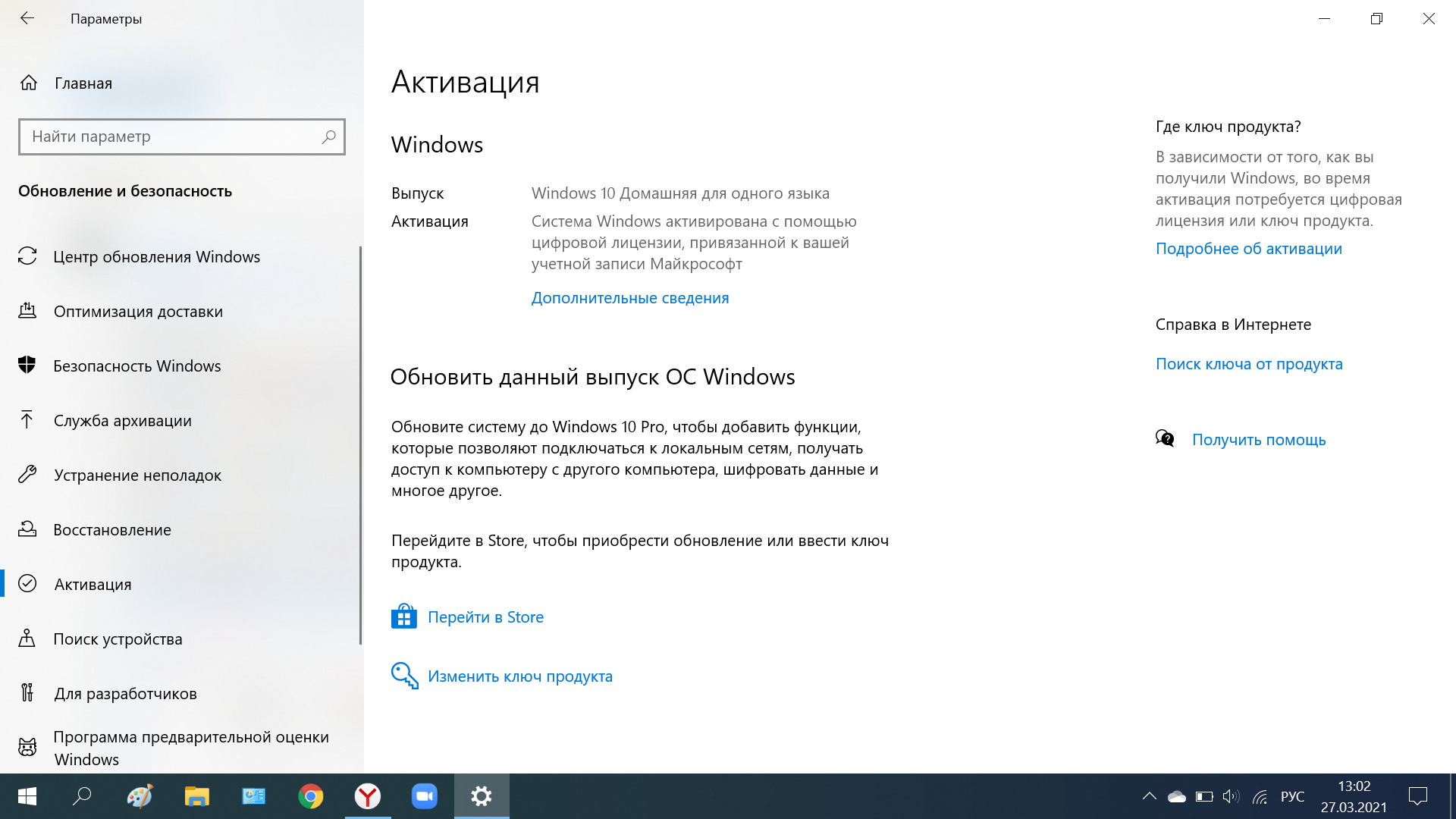Screen dimensions: 1456x819
Task: Open Центр обновления Windows section
Action: pyautogui.click(x=157, y=256)
